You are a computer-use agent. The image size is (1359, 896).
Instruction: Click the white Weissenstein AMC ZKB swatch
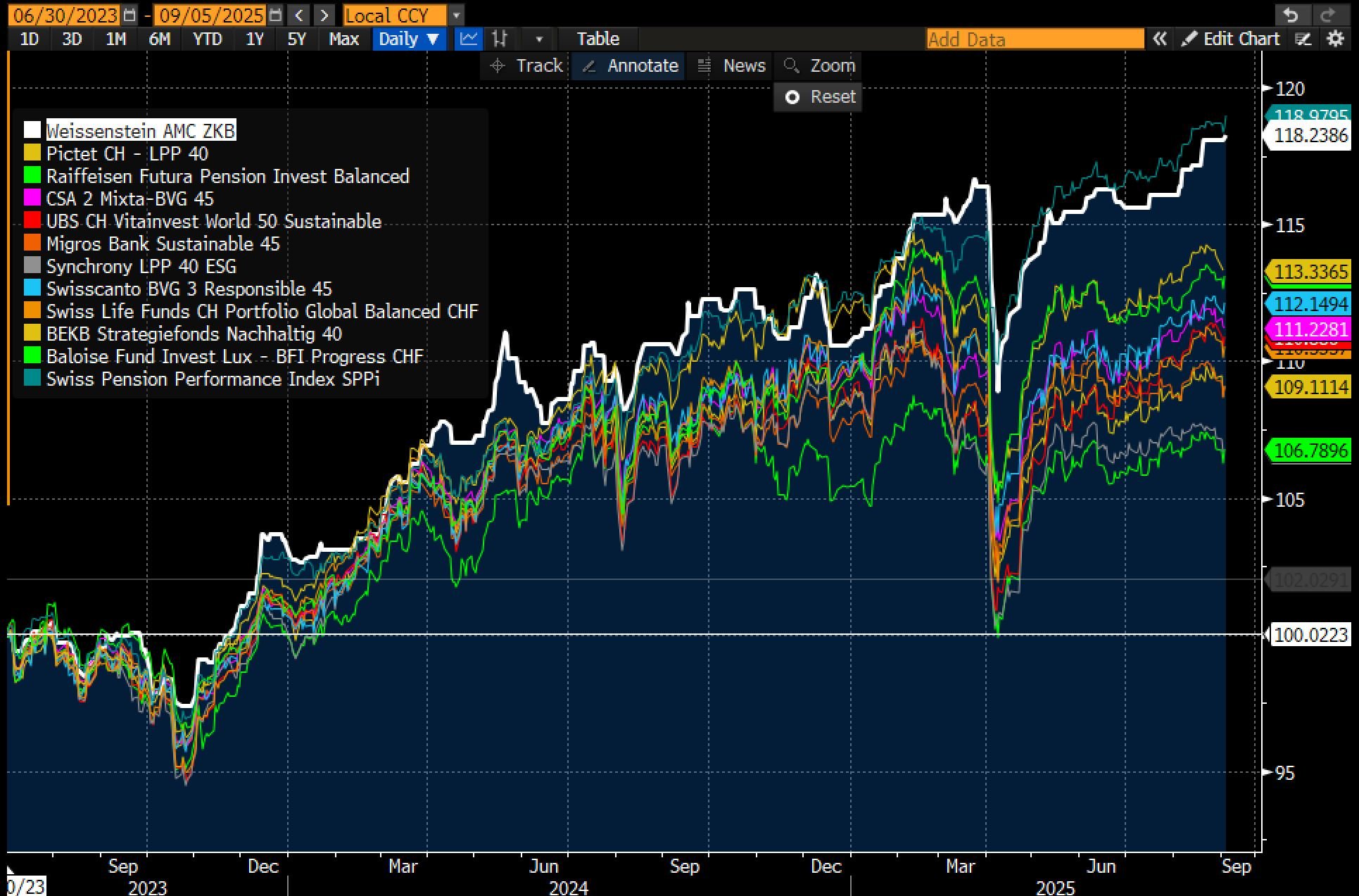pyautogui.click(x=32, y=131)
